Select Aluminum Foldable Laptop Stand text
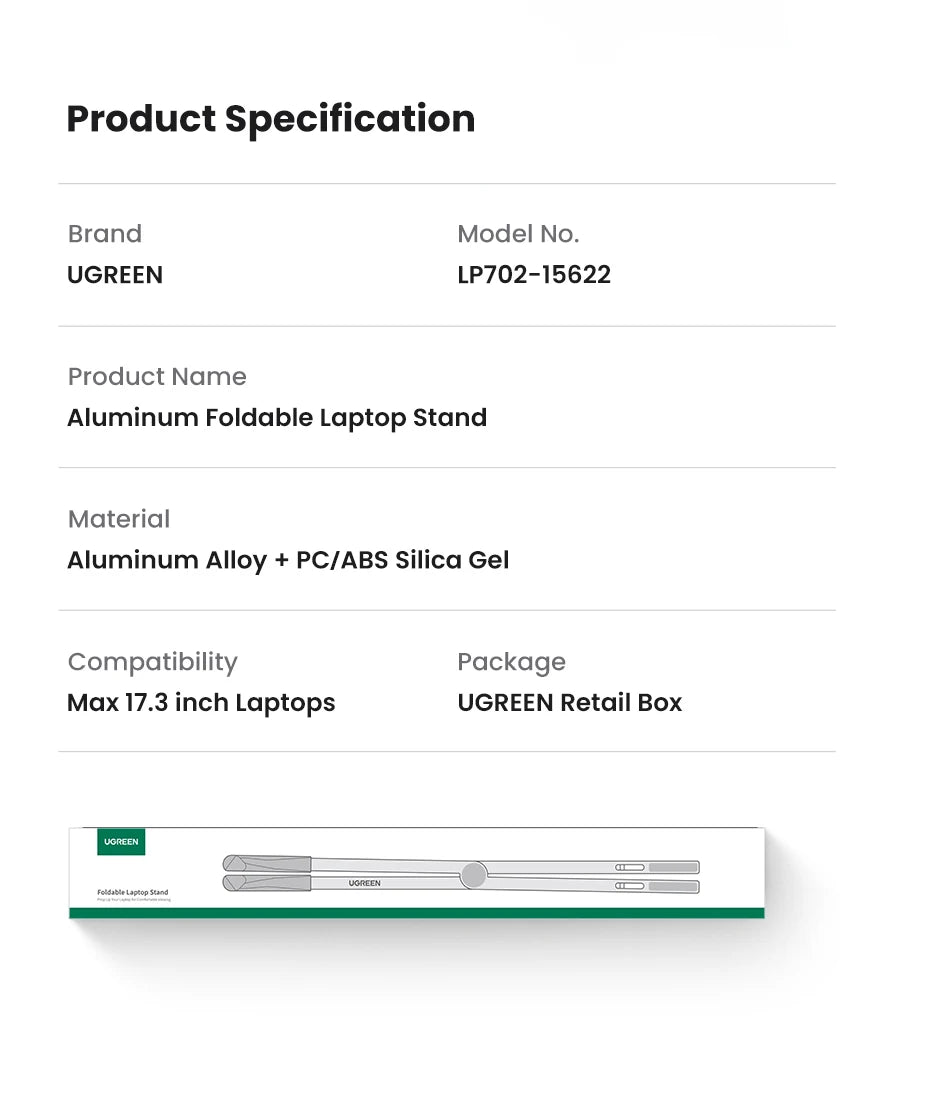This screenshot has height=1116, width=930. tap(277, 418)
